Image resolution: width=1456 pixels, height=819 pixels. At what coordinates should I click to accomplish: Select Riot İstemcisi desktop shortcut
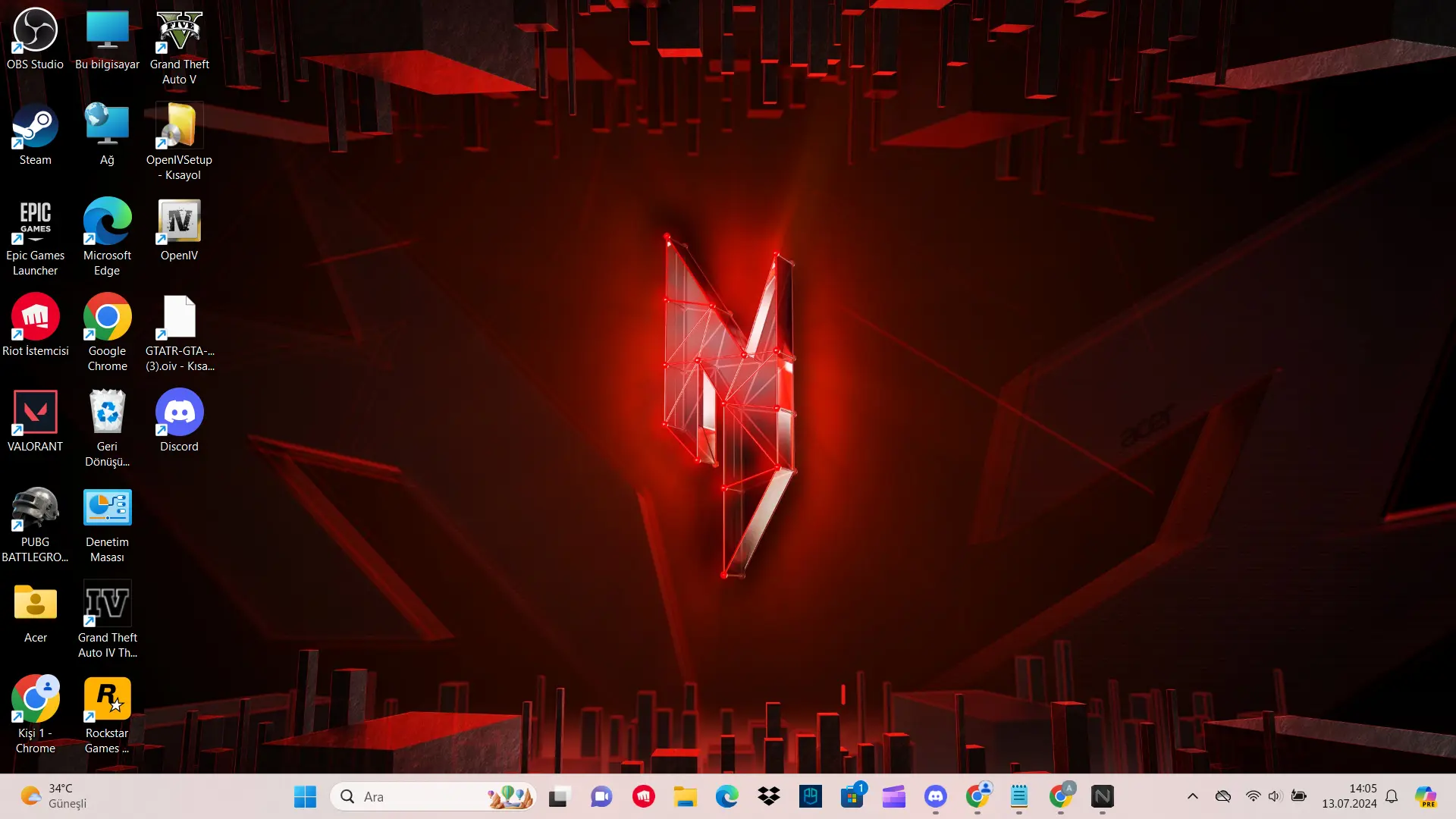[x=35, y=326]
